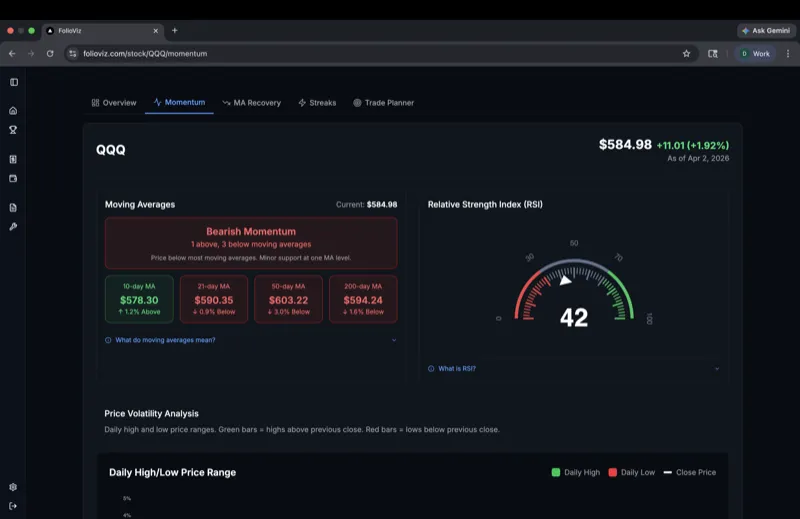View site information icon in address bar
Image resolution: width=800 pixels, height=519 pixels.
pos(73,54)
